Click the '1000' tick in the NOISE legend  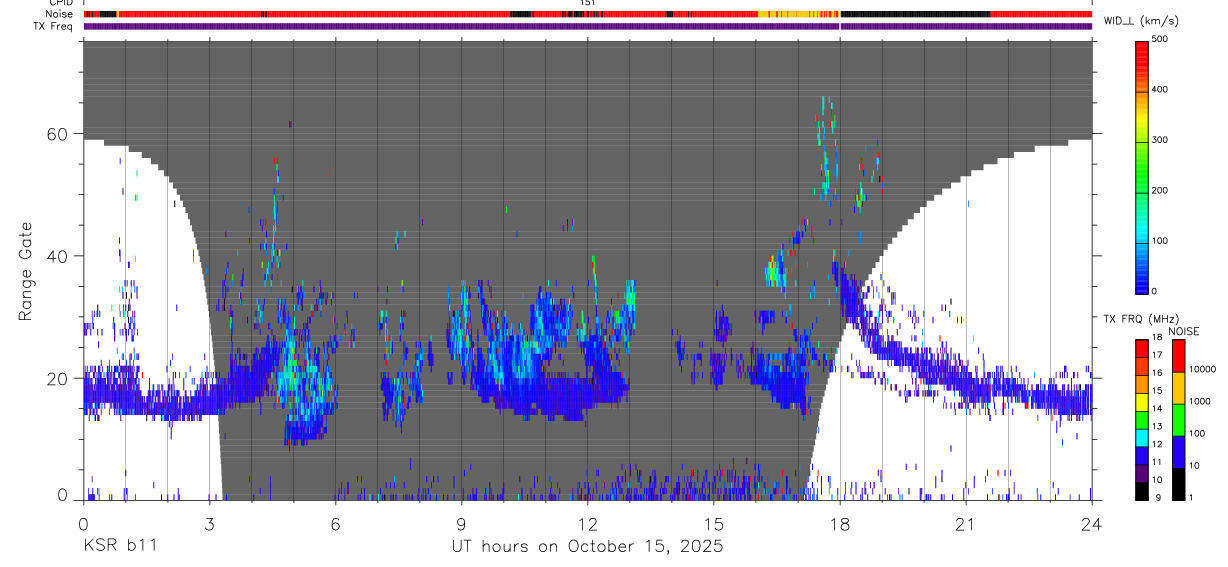[x=1199, y=401]
